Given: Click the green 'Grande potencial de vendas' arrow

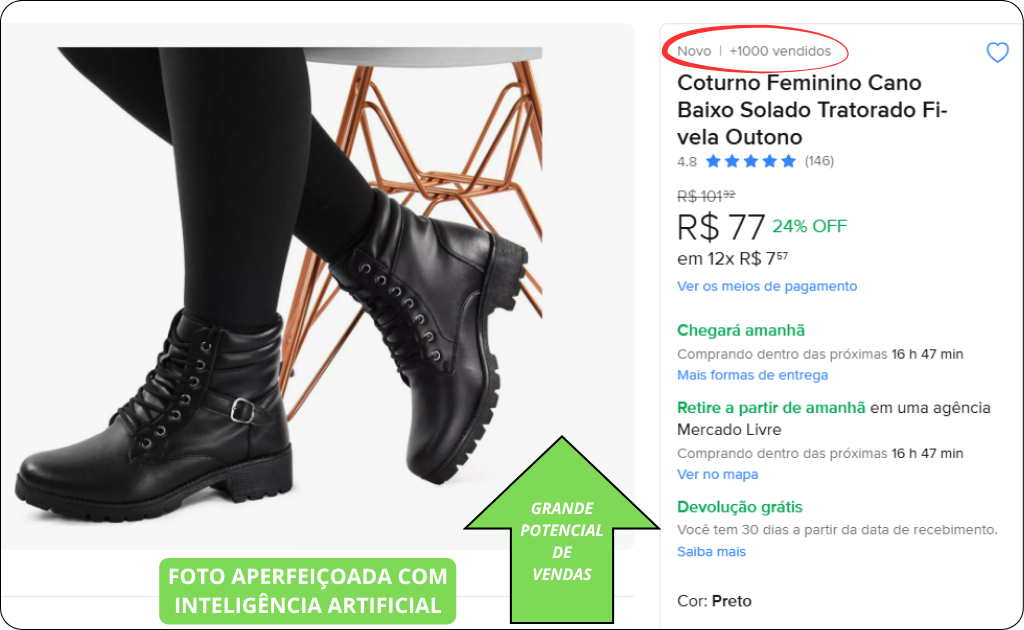Looking at the screenshot, I should [562, 530].
